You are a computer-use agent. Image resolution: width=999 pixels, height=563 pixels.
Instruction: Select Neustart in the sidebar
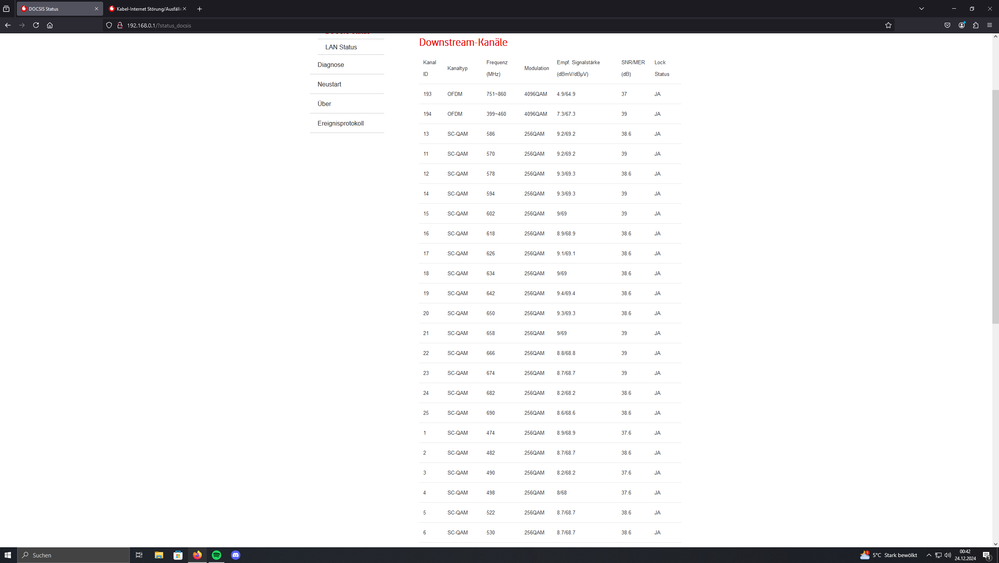click(329, 84)
